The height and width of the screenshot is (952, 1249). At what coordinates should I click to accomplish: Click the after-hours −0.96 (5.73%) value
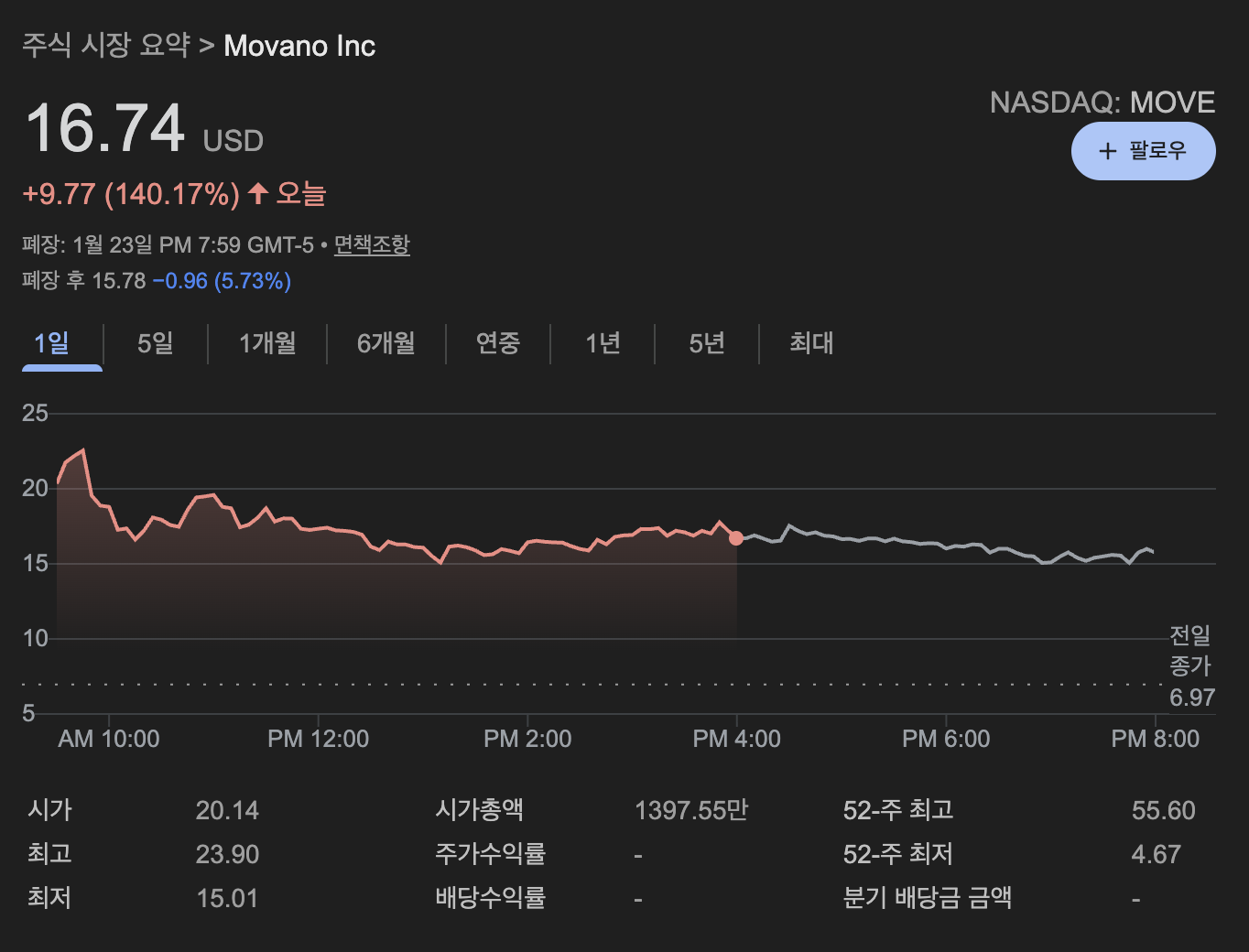(x=222, y=281)
